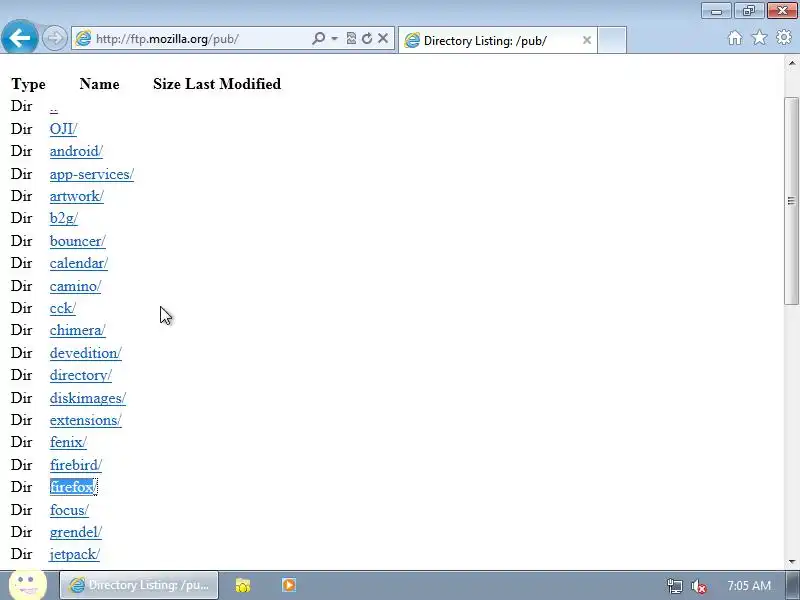Close the Directory Listing tab

pos(587,40)
